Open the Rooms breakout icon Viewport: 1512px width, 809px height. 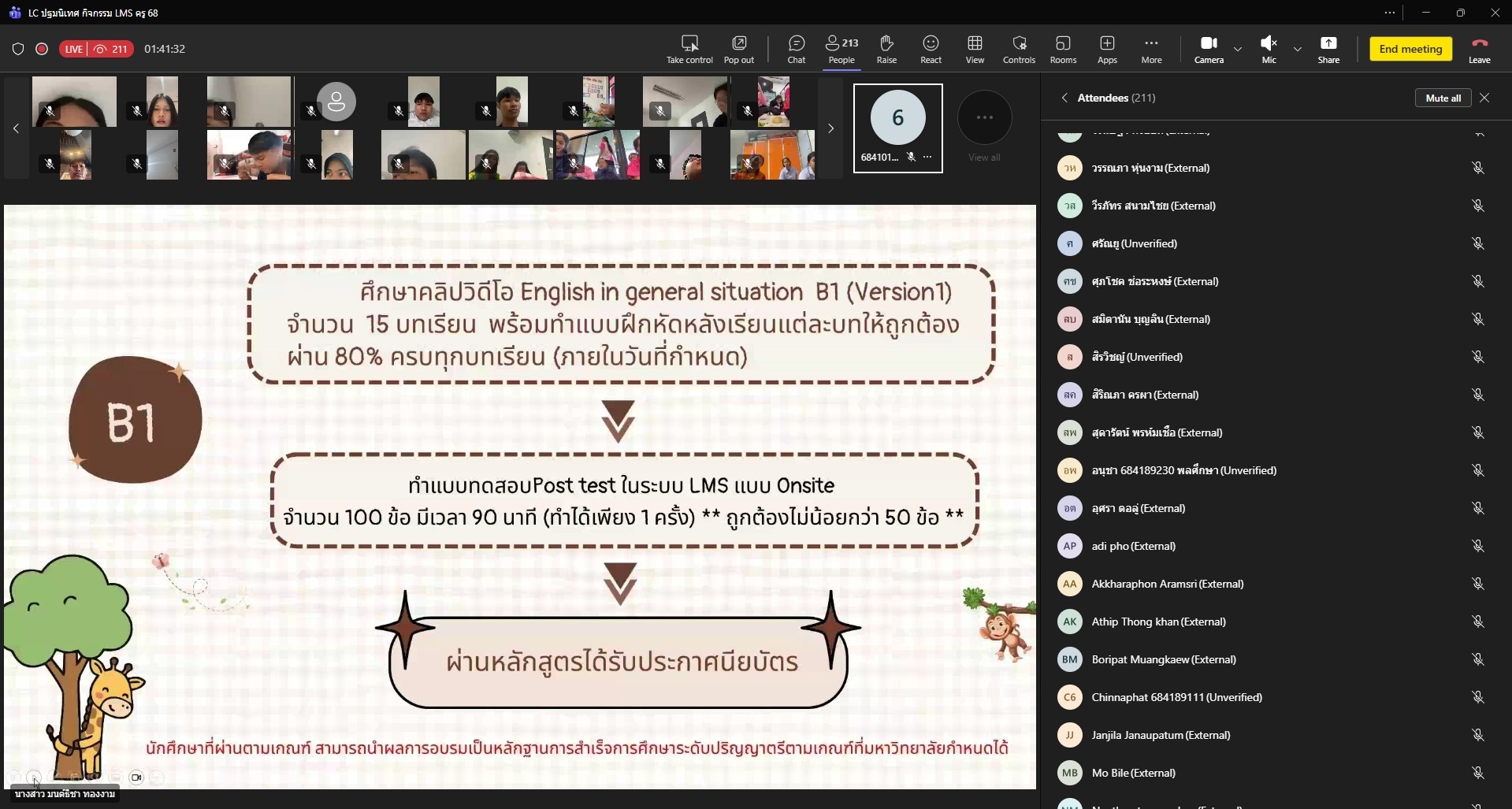[1062, 48]
